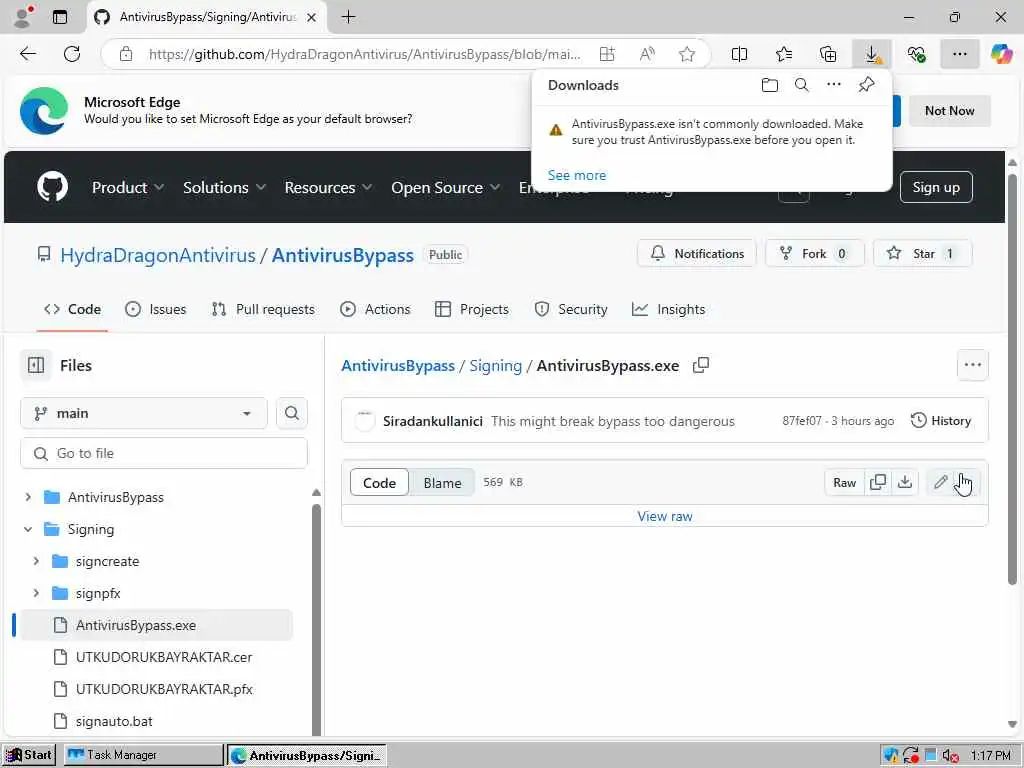Expand the AntivirusBypass folder in tree
This screenshot has width=1024, height=768.
pyautogui.click(x=28, y=498)
